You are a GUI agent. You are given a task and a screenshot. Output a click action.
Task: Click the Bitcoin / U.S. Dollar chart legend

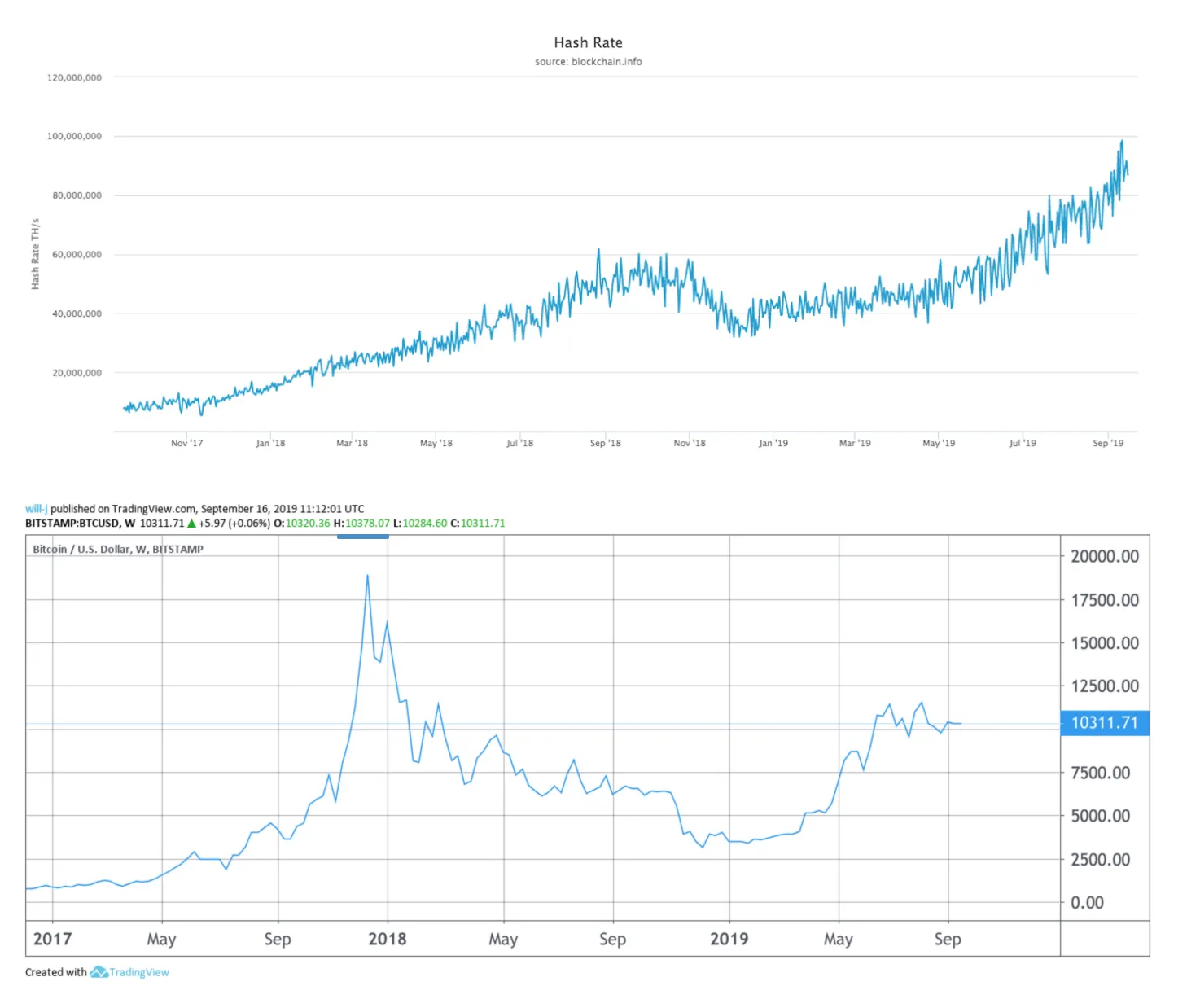click(x=116, y=549)
